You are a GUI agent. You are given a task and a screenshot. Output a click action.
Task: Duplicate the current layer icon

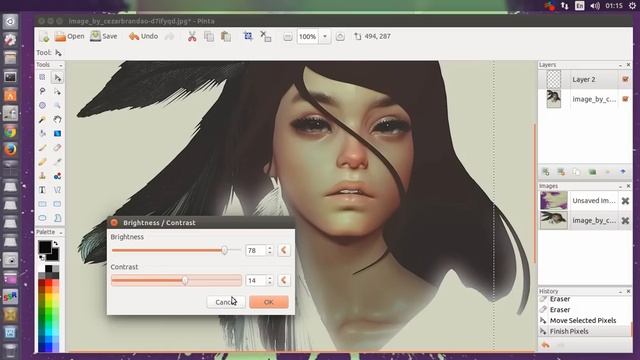577,172
